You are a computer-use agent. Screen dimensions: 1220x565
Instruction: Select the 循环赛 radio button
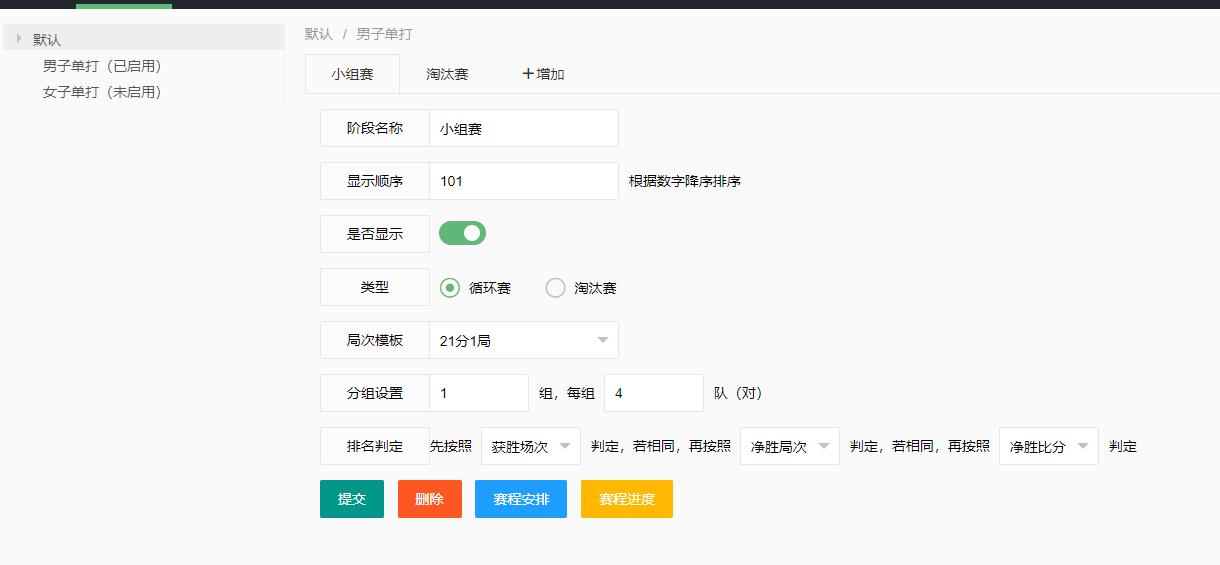[x=475, y=288]
